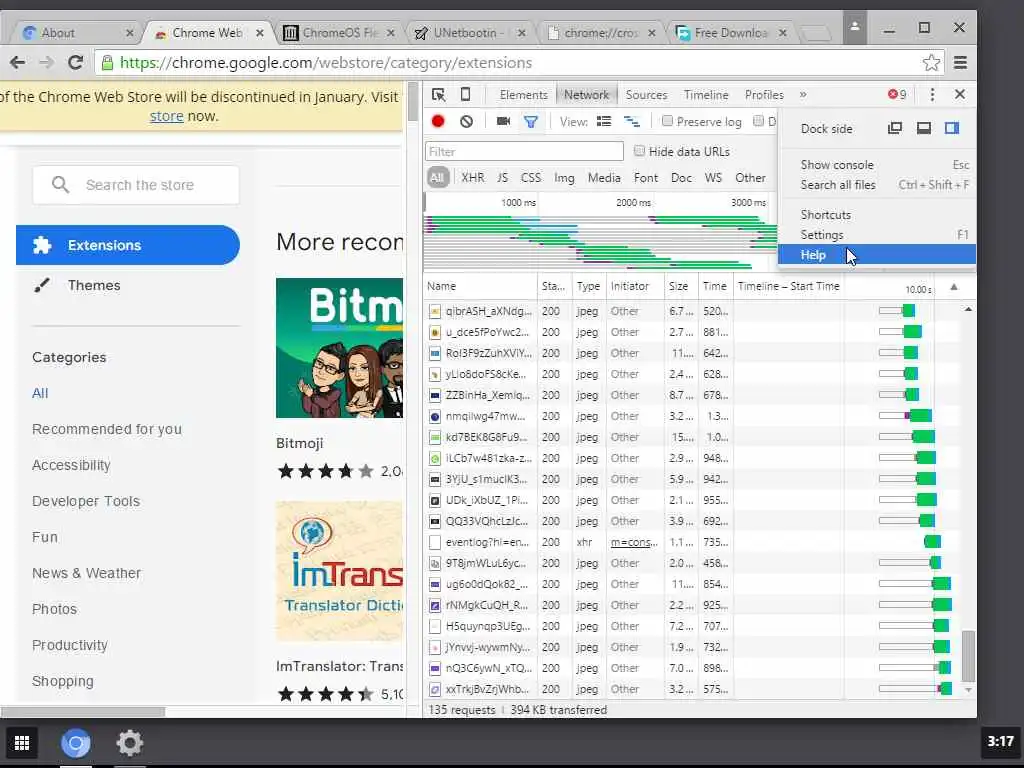The width and height of the screenshot is (1024, 768).
Task: Toggle device mode phone icon
Action: point(465,95)
